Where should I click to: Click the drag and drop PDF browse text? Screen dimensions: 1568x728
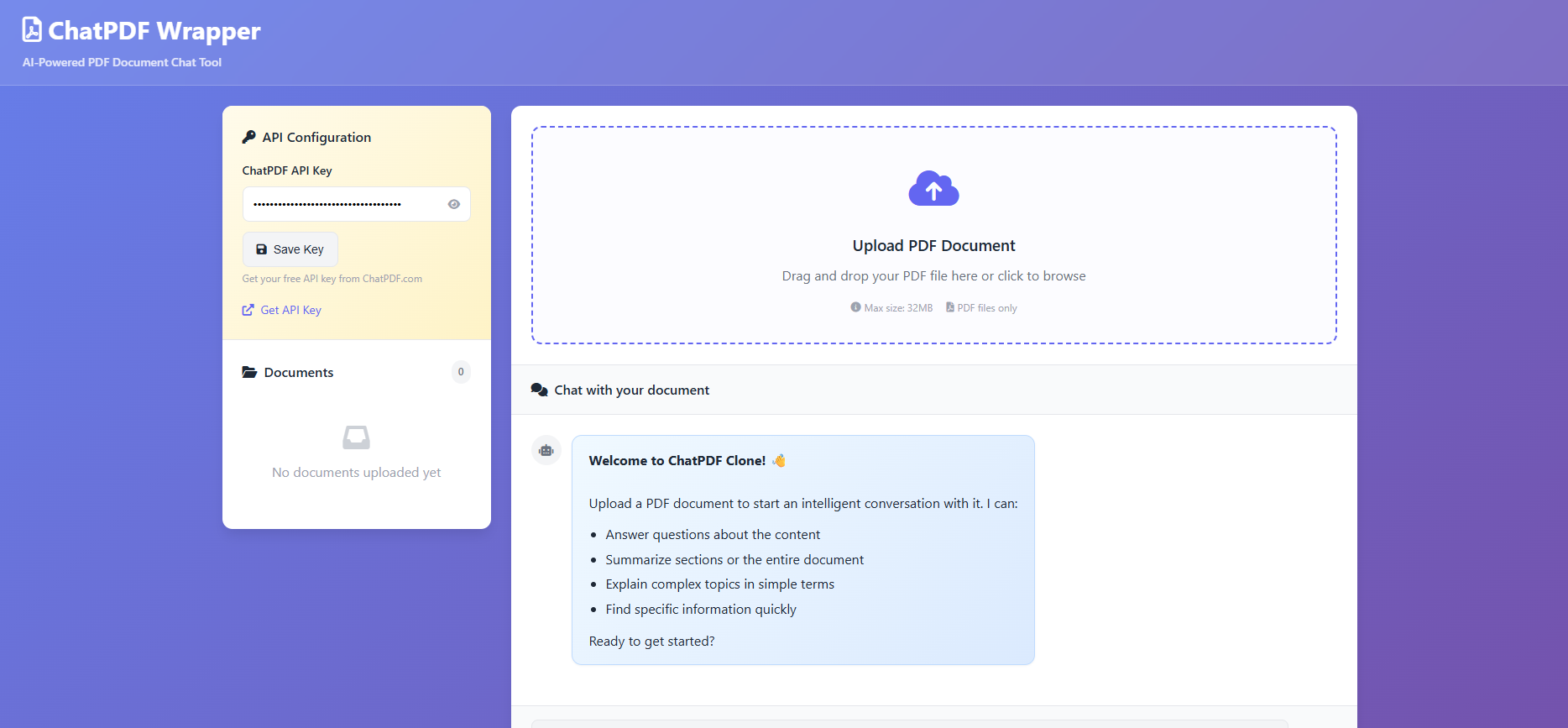(x=934, y=276)
